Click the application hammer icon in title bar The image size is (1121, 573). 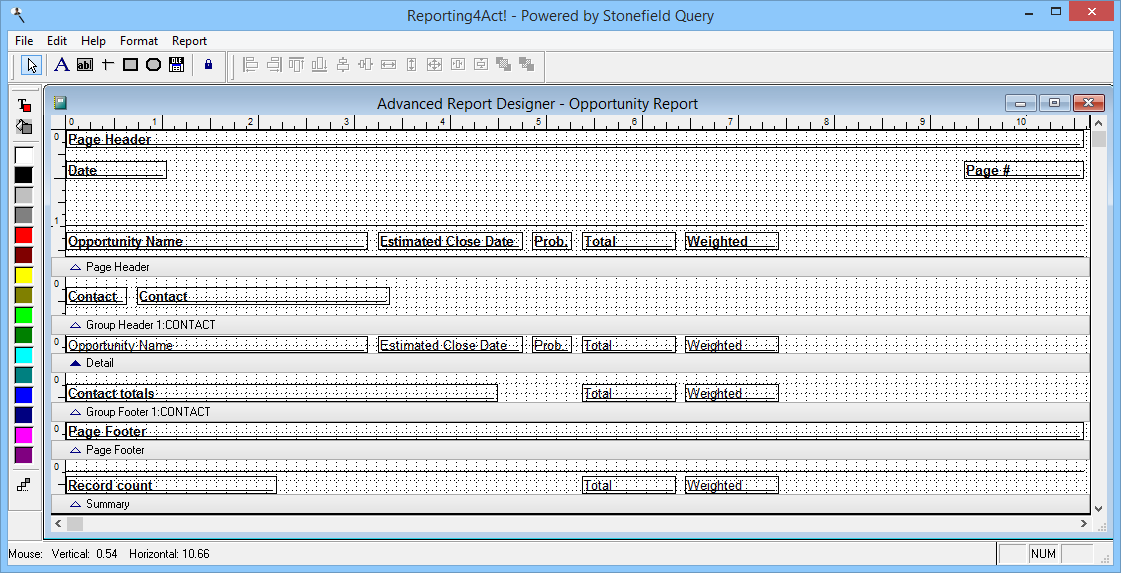[17, 14]
